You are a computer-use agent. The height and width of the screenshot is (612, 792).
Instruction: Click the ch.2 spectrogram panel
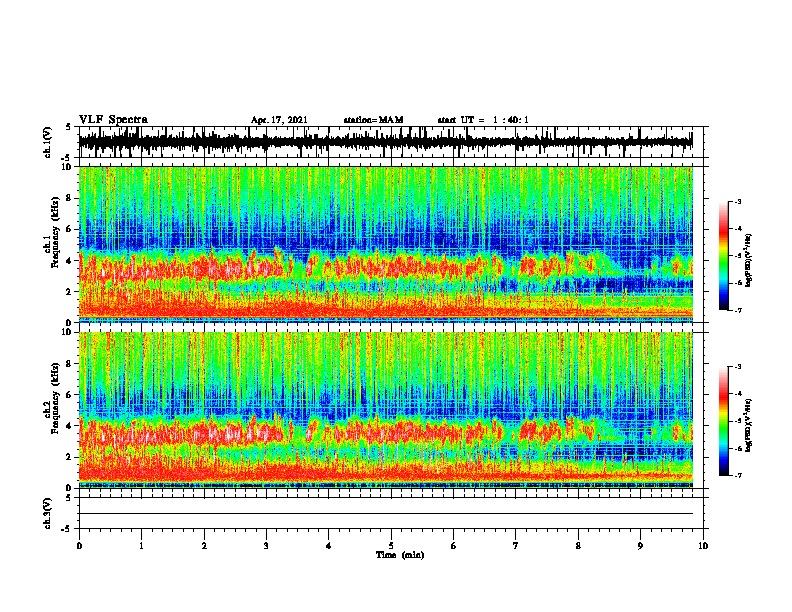[385, 410]
